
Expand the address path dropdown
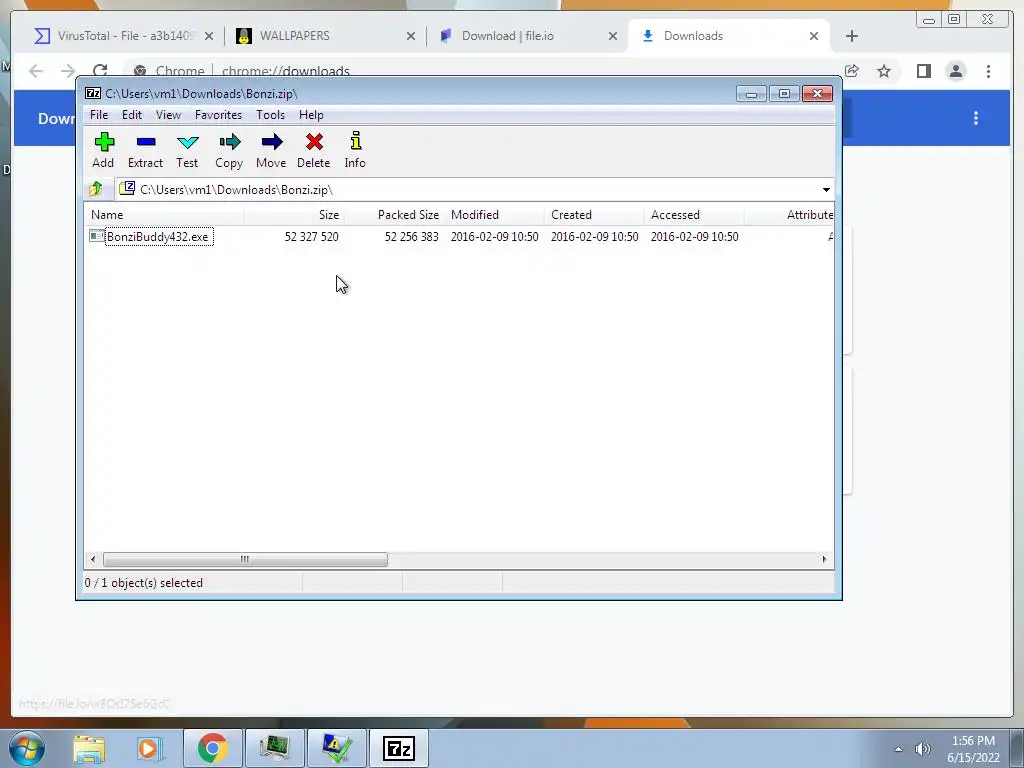click(x=826, y=189)
